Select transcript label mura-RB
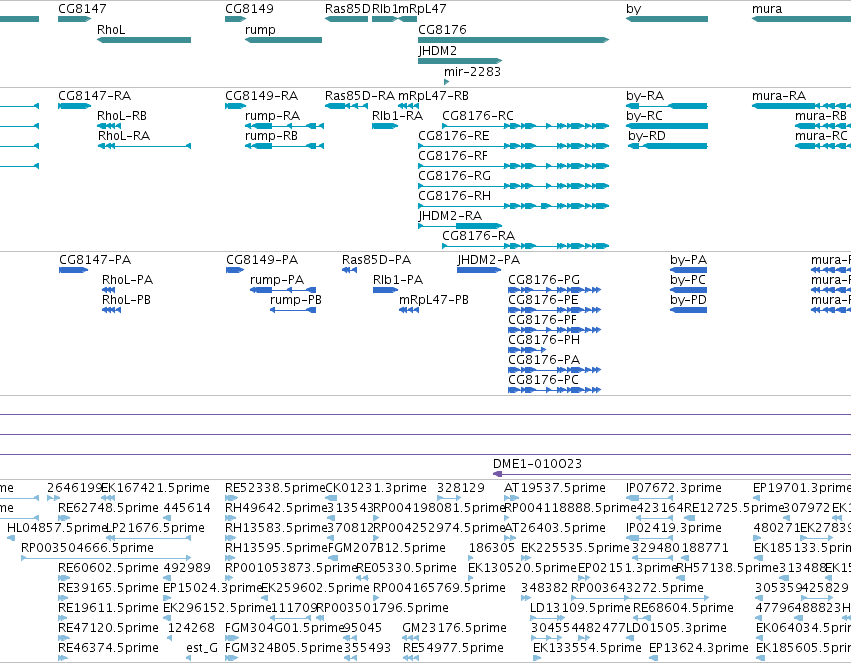 click(x=821, y=116)
